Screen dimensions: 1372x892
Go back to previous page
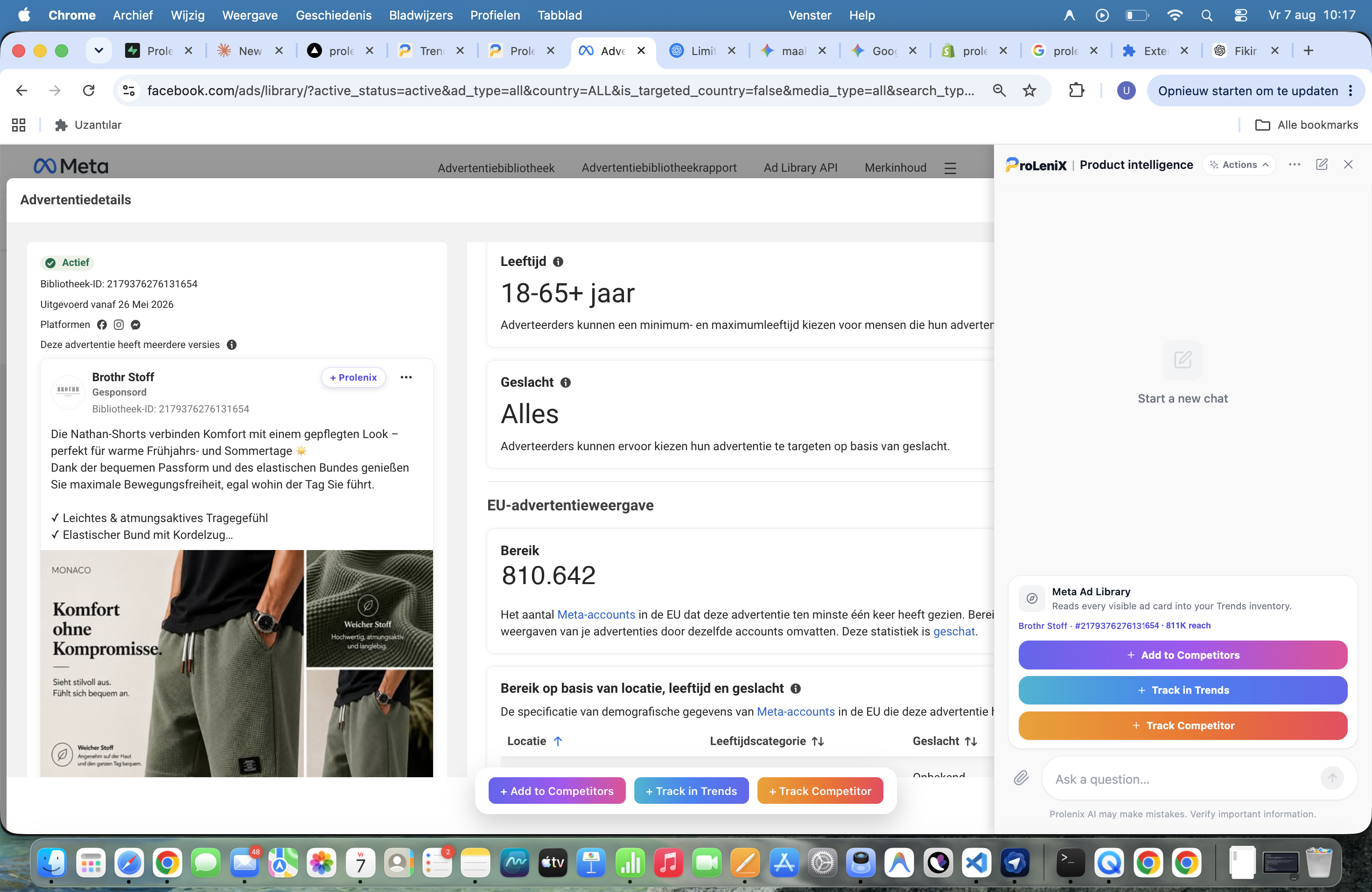pyautogui.click(x=21, y=91)
